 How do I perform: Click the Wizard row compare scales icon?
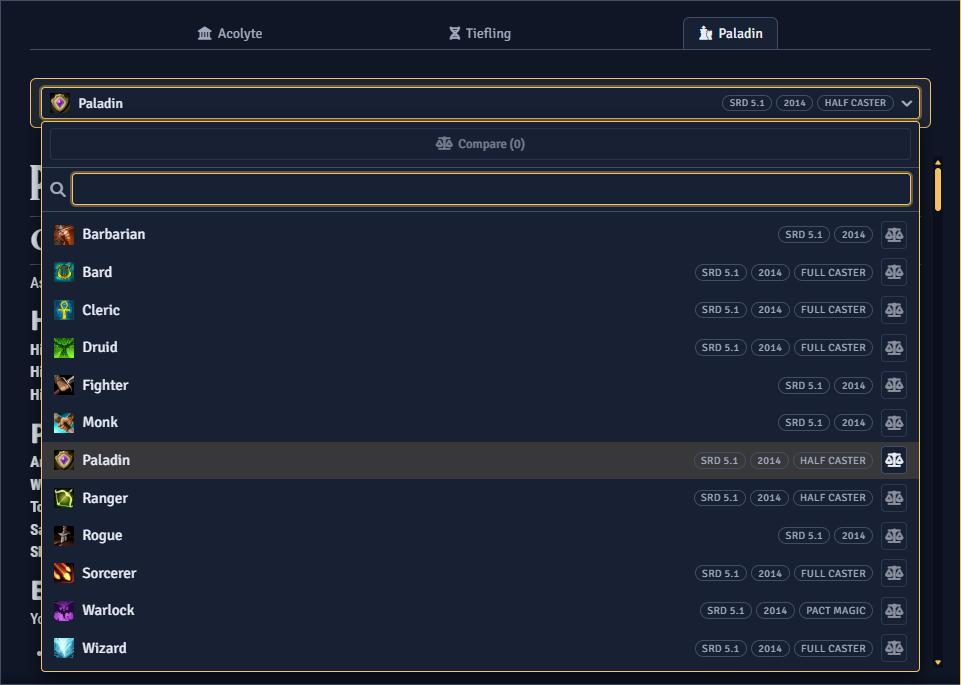click(894, 648)
